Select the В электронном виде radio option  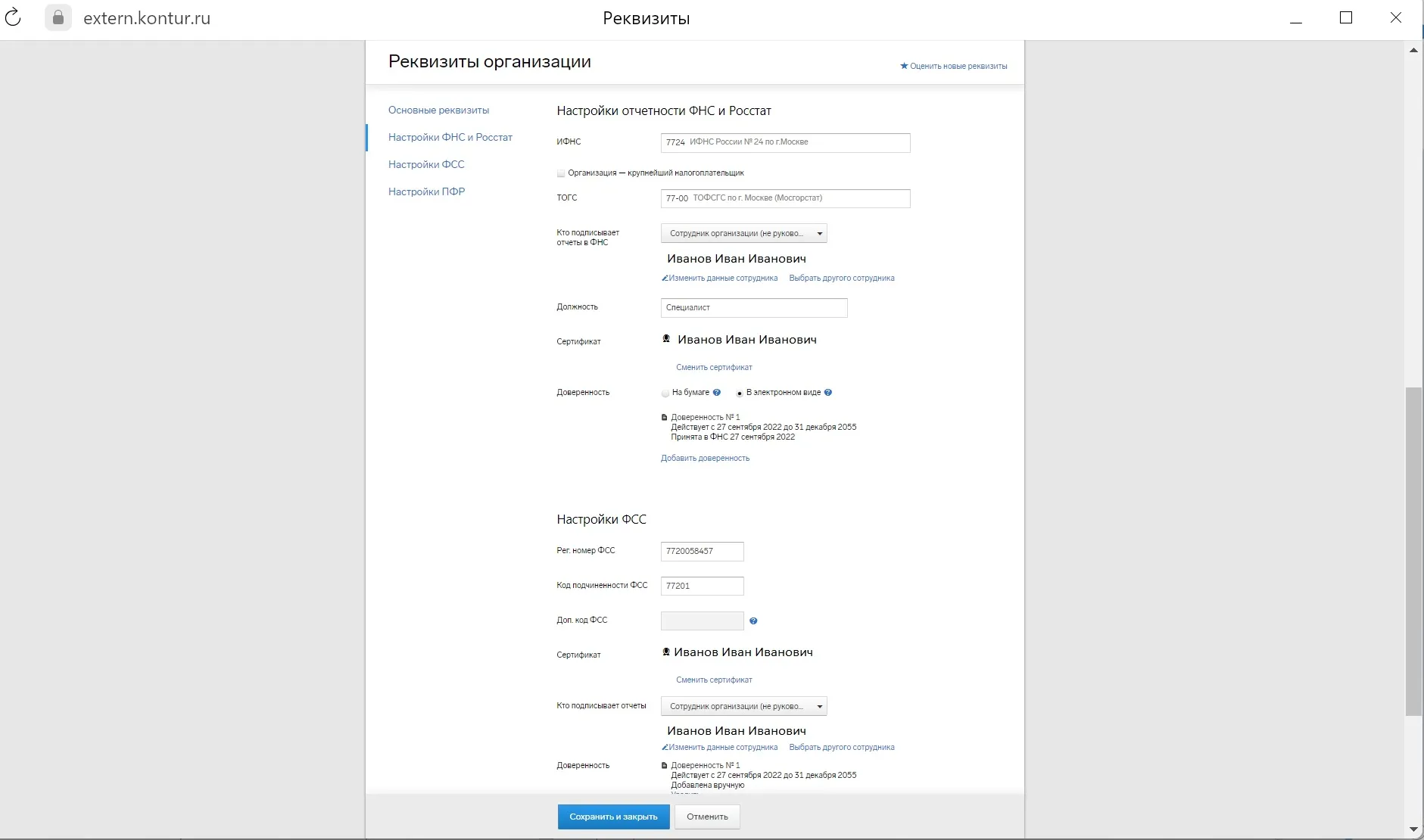(740, 394)
